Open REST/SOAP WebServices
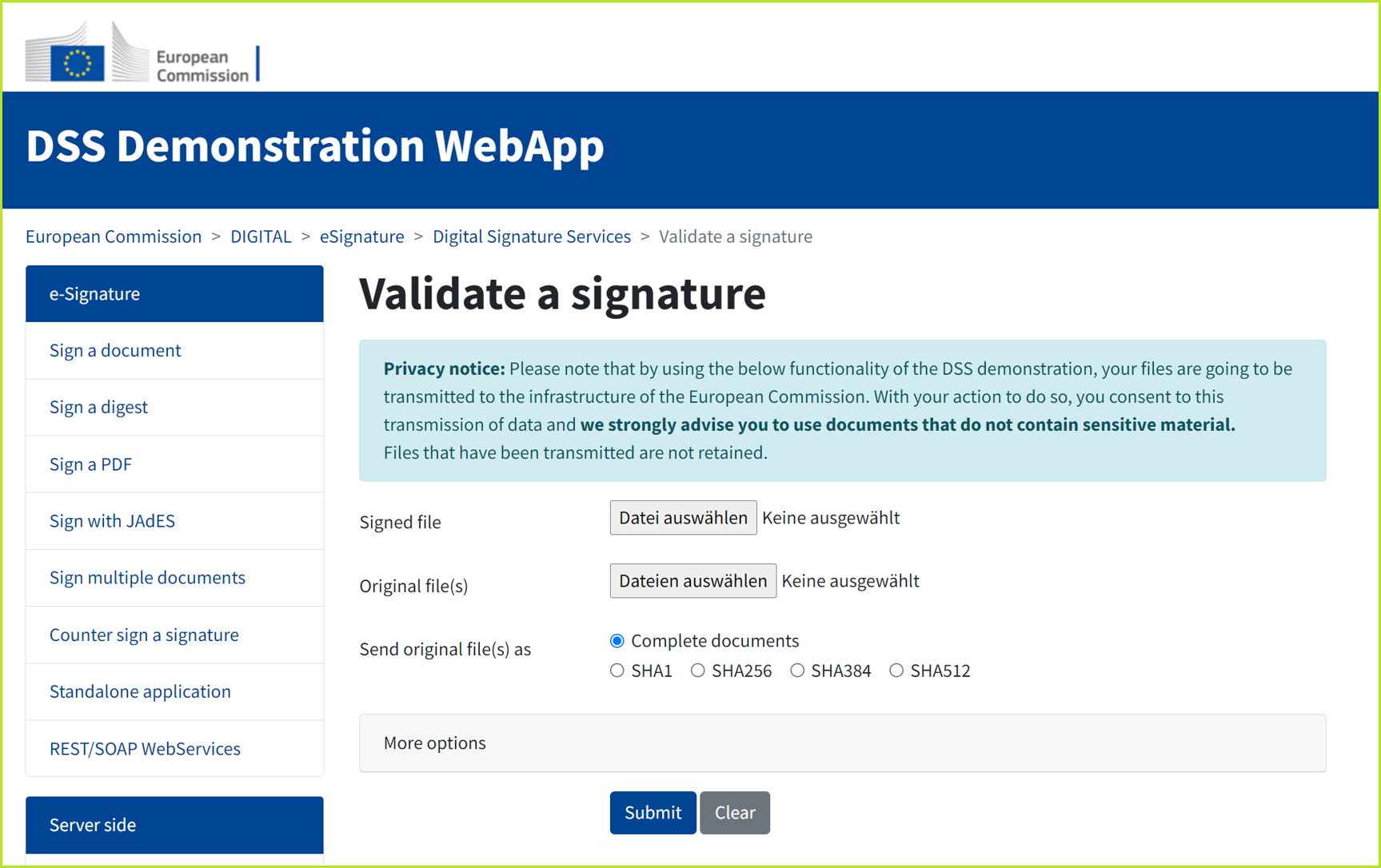Image resolution: width=1381 pixels, height=868 pixels. pyautogui.click(x=145, y=748)
